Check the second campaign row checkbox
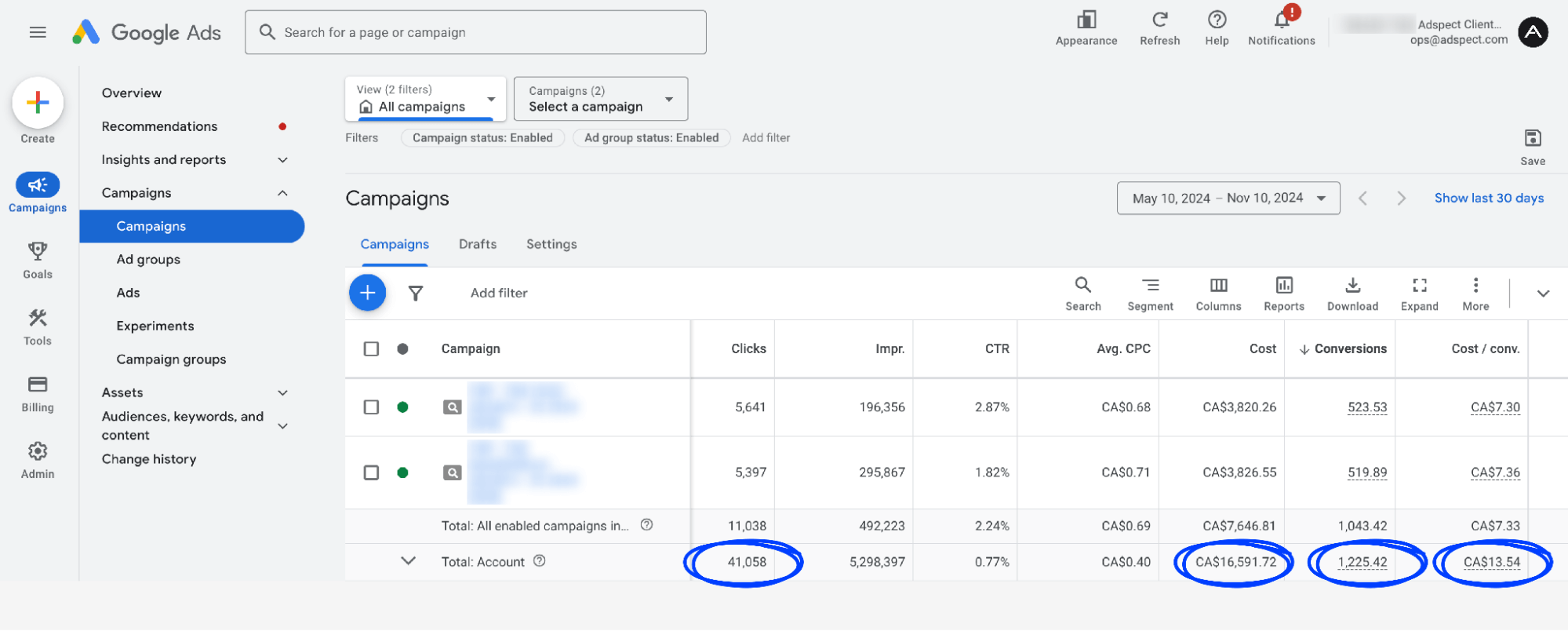 371,472
